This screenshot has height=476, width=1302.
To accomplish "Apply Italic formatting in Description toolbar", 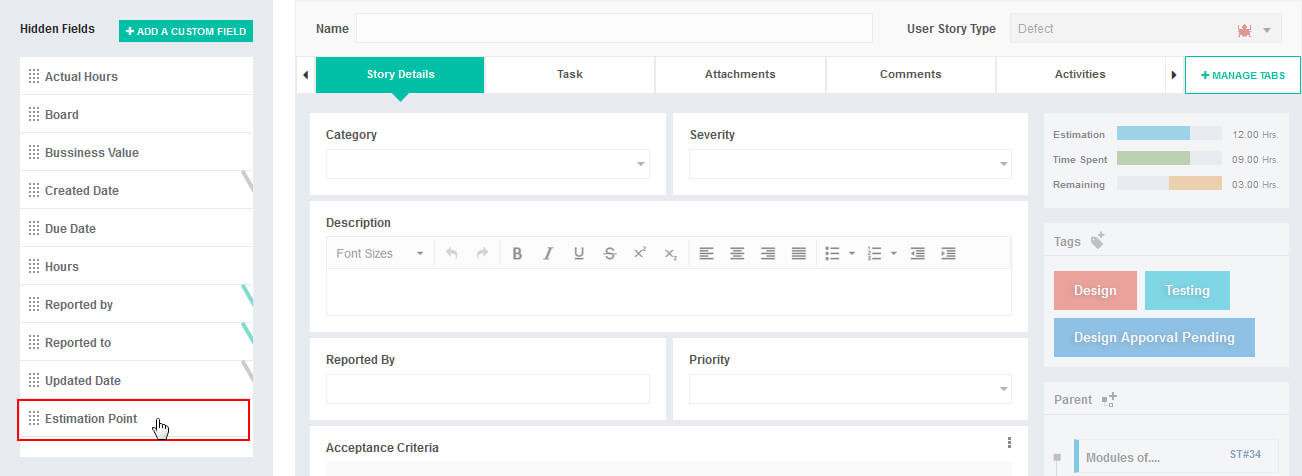I will (548, 254).
